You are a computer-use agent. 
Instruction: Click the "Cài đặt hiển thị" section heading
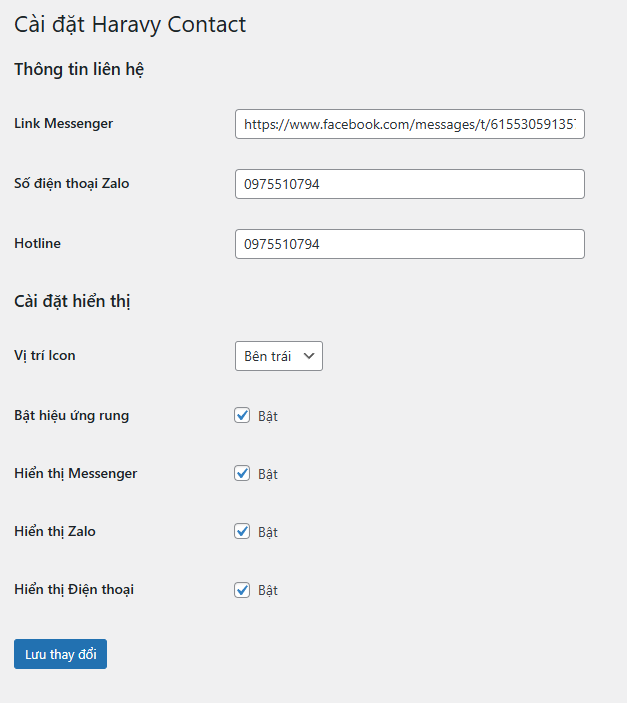pos(73,301)
